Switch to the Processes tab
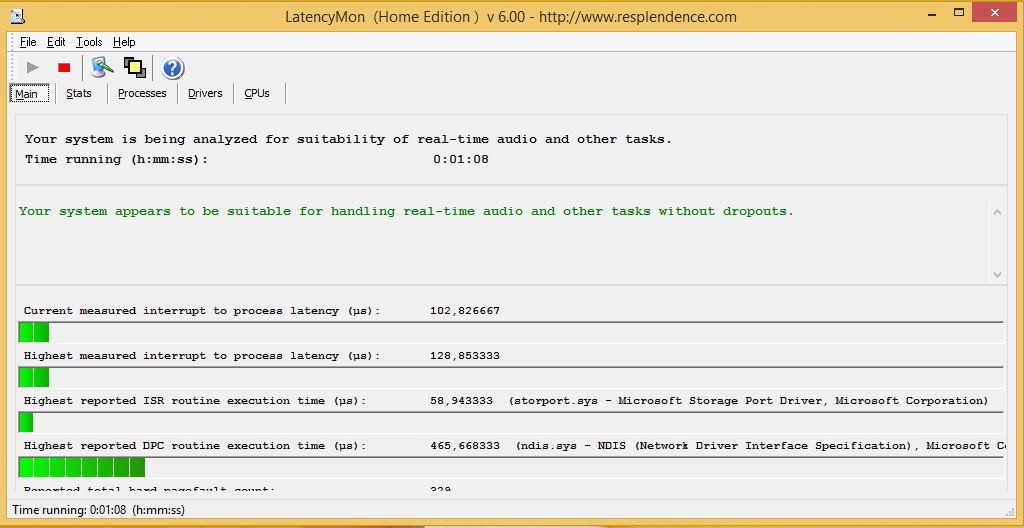1024x528 pixels. pyautogui.click(x=142, y=93)
